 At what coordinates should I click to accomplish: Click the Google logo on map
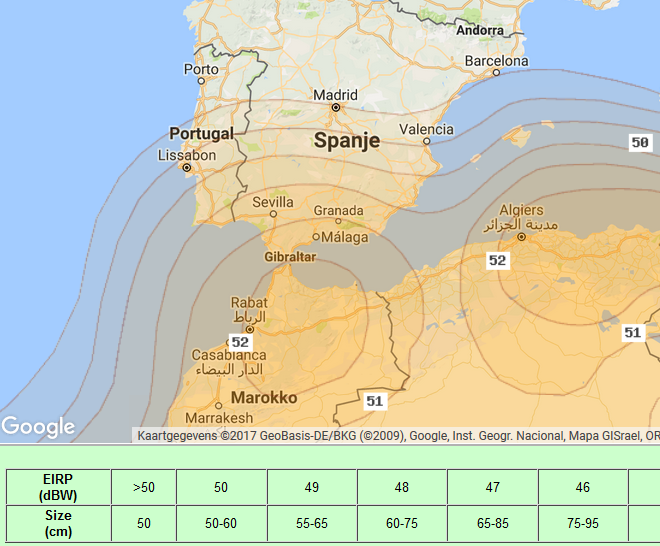pos(38,427)
